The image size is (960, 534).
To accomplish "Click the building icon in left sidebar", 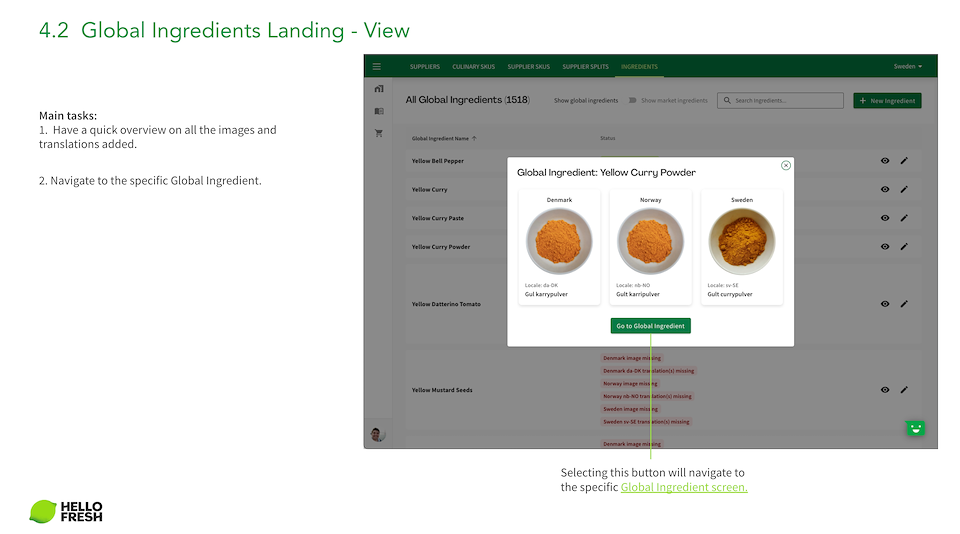I will coord(379,89).
